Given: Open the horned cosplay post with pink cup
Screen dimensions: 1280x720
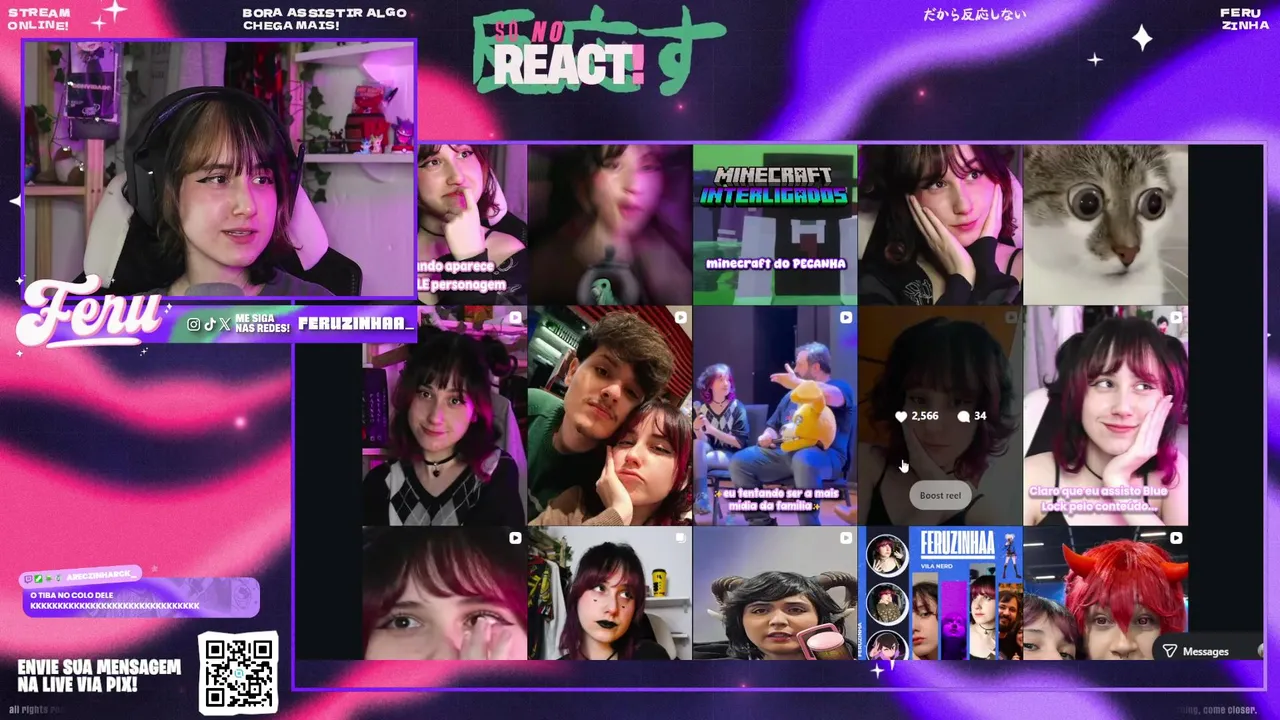Looking at the screenshot, I should click(x=775, y=593).
